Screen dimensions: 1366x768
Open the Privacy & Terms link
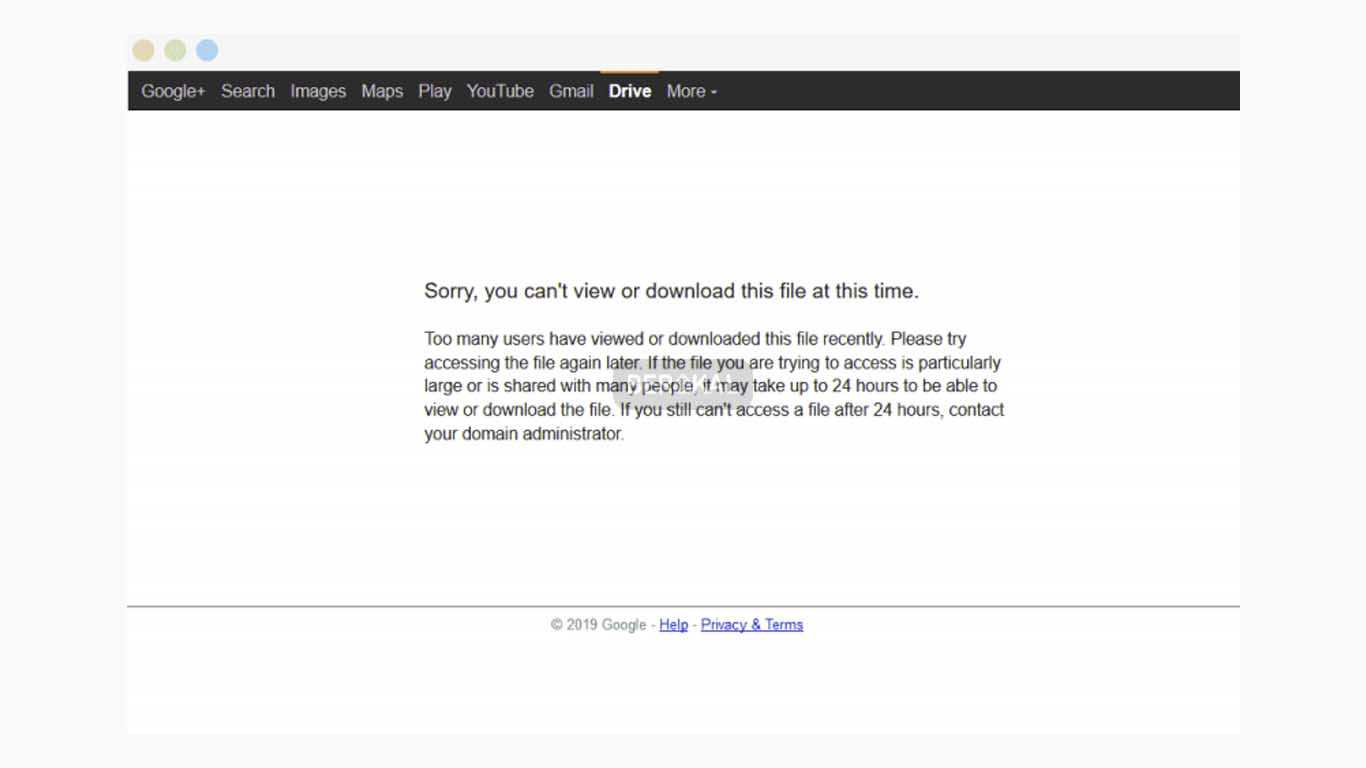coord(752,625)
